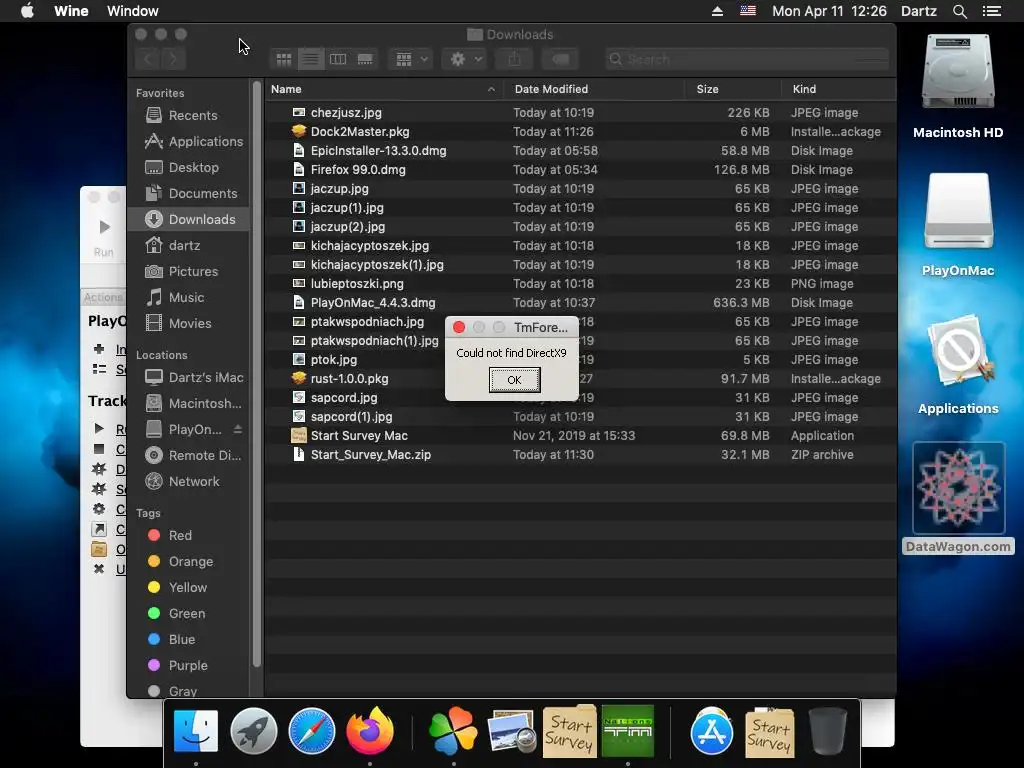The height and width of the screenshot is (768, 1024).
Task: Go forward in Finder navigation
Action: click(x=174, y=59)
